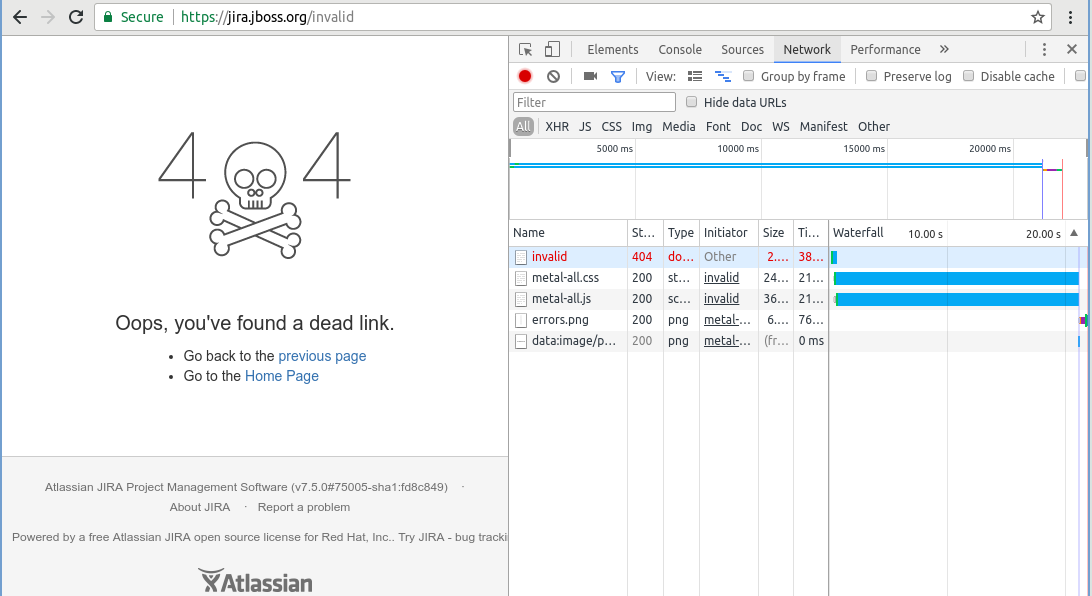
Task: Toggle the device toolbar icon
Action: coord(552,49)
